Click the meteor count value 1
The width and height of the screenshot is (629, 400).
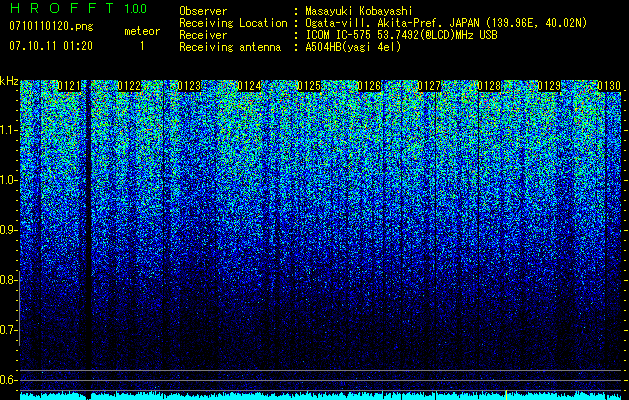coord(142,46)
